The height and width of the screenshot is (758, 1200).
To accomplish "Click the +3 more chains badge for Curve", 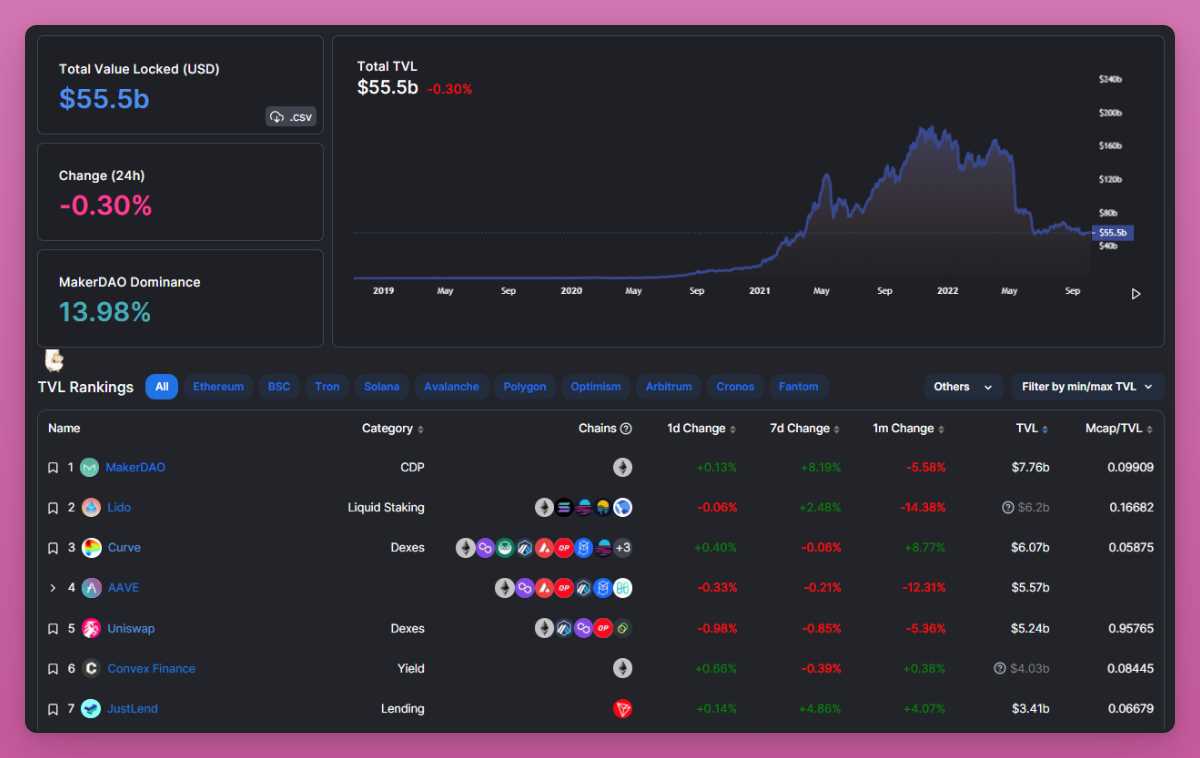I will click(x=622, y=548).
